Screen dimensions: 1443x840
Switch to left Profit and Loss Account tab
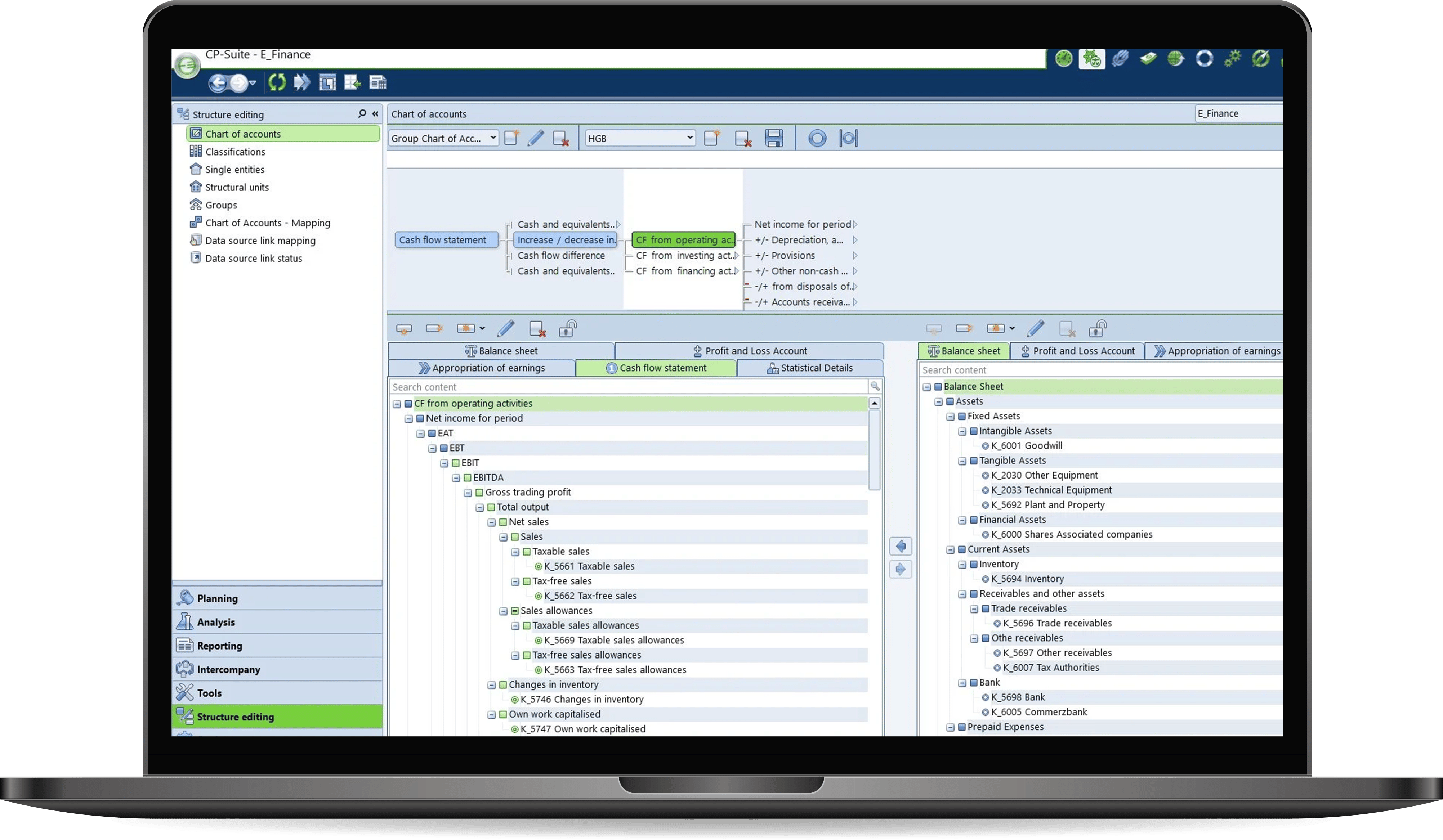coord(749,351)
